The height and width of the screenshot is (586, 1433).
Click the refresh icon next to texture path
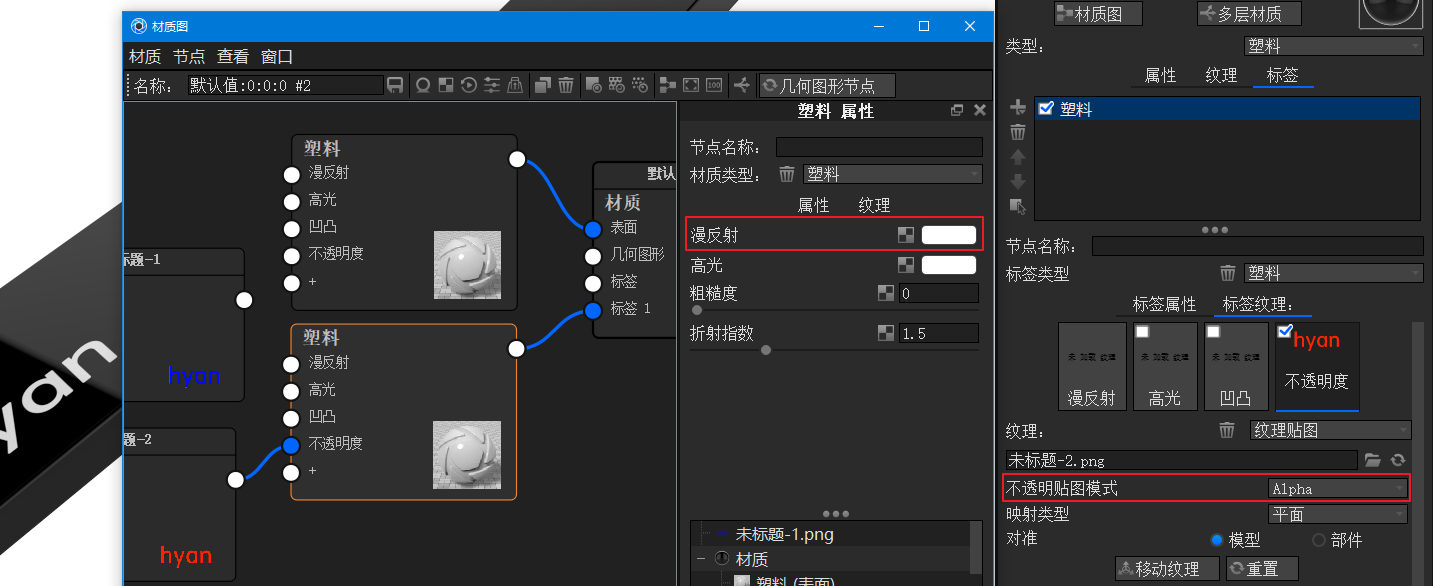[1396, 460]
